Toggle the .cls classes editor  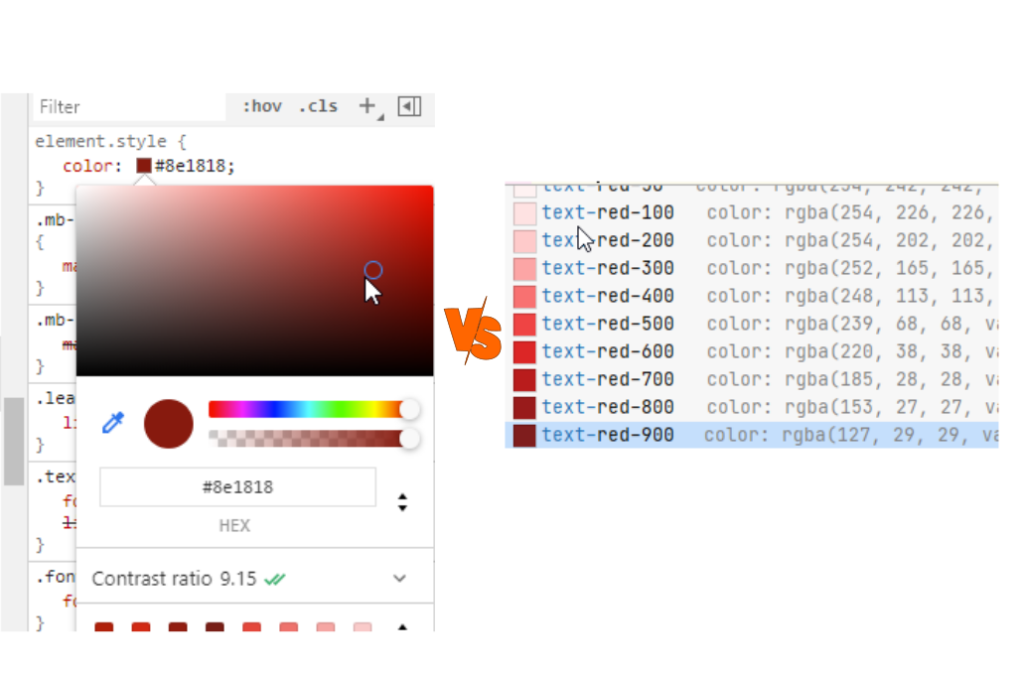point(318,106)
